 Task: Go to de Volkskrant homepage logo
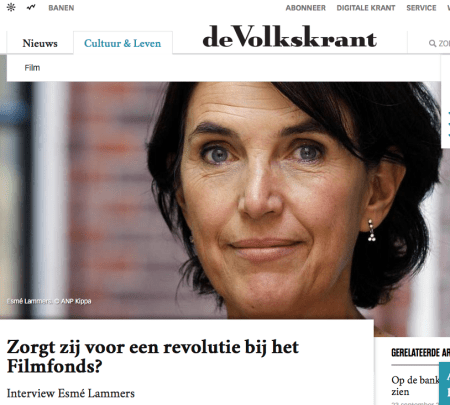(290, 37)
